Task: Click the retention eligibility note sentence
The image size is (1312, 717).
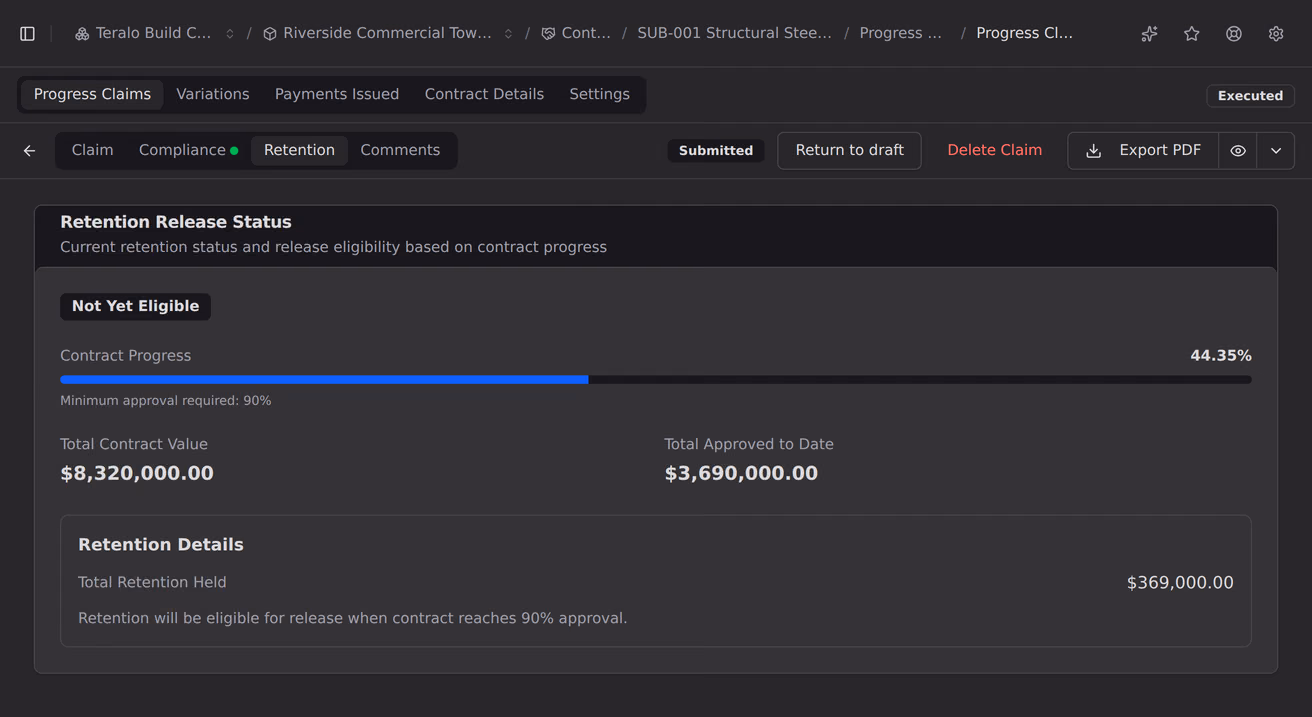Action: [x=353, y=619]
